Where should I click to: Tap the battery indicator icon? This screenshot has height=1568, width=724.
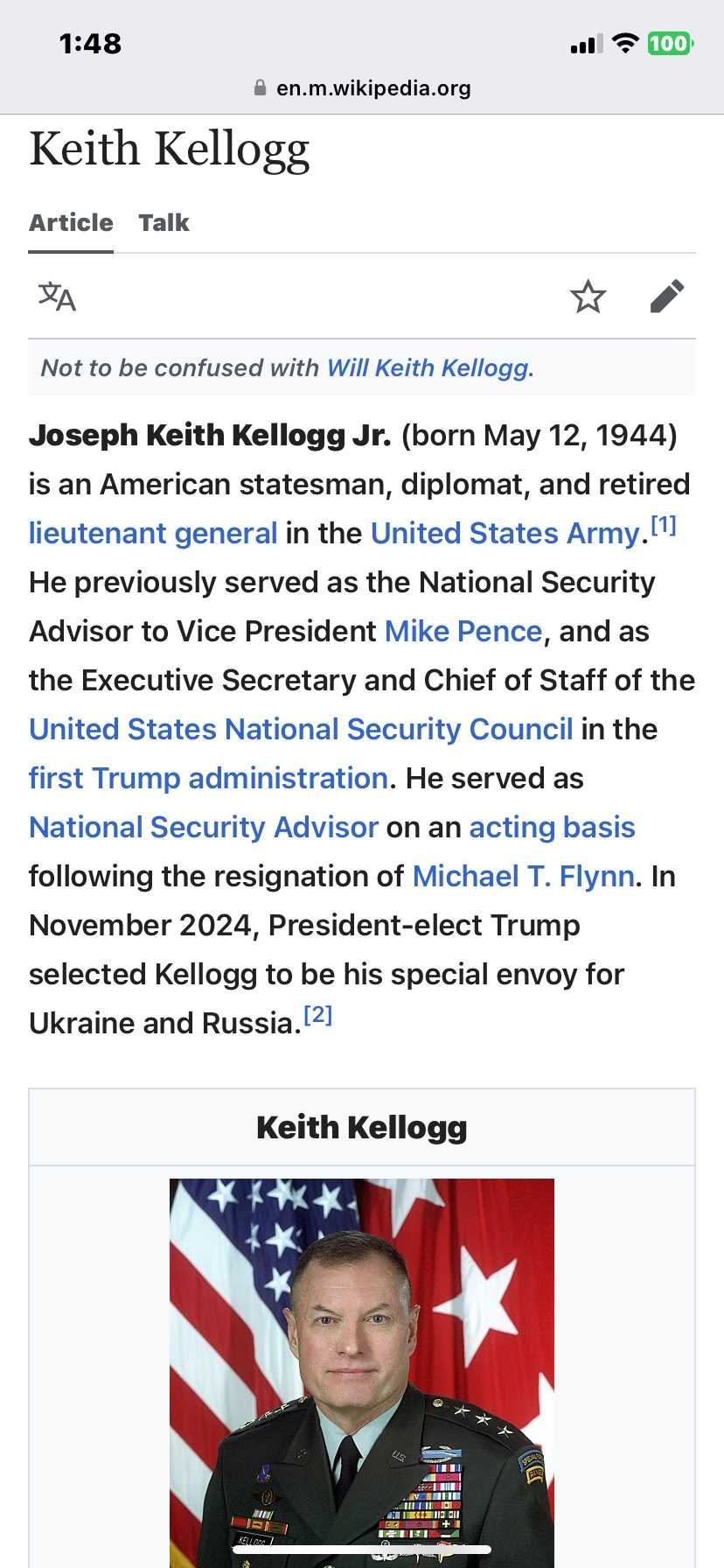click(x=671, y=43)
